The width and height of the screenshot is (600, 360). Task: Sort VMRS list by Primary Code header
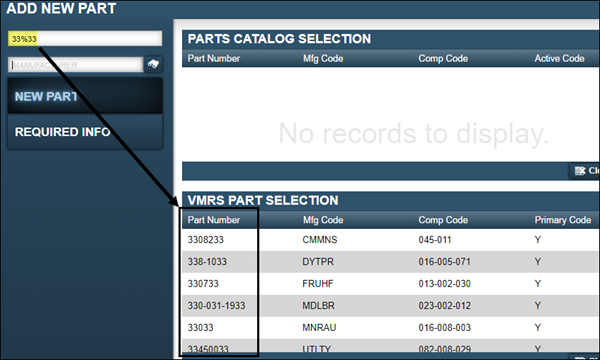(x=562, y=220)
